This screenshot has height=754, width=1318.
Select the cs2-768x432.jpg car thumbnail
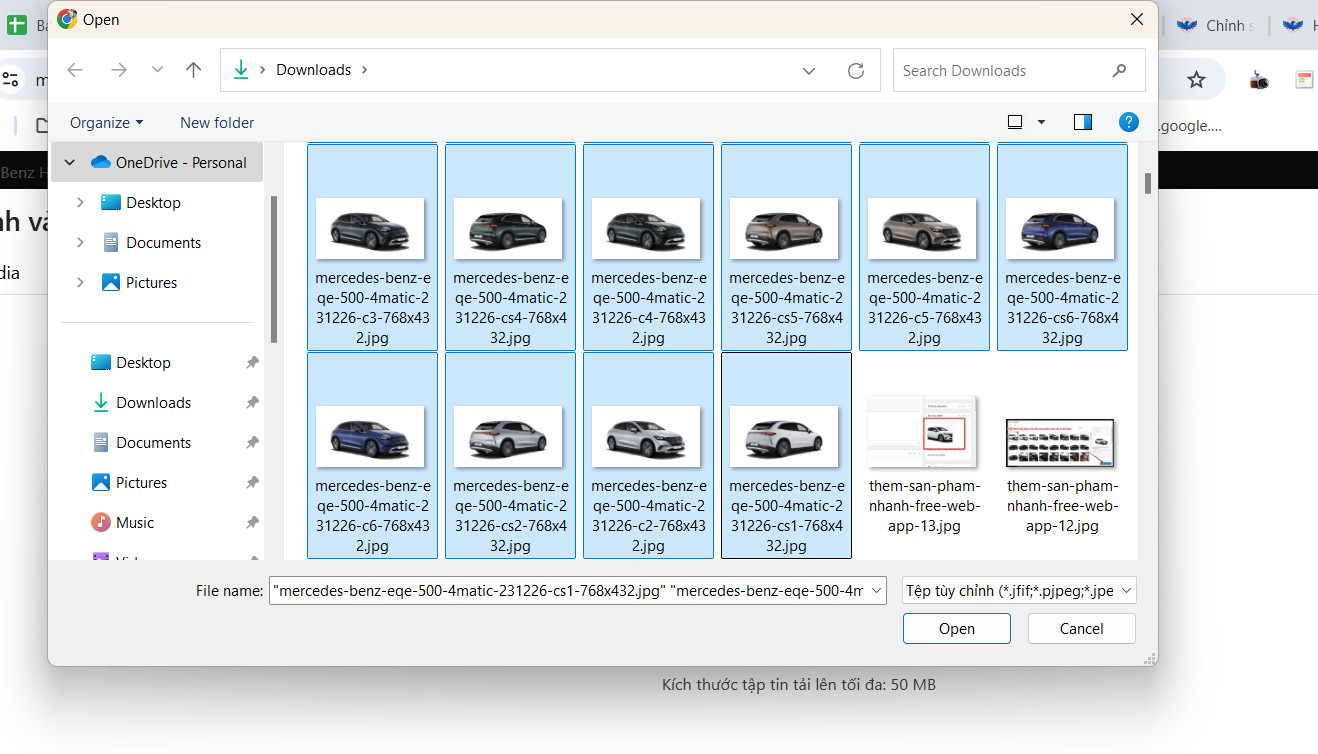(510, 455)
